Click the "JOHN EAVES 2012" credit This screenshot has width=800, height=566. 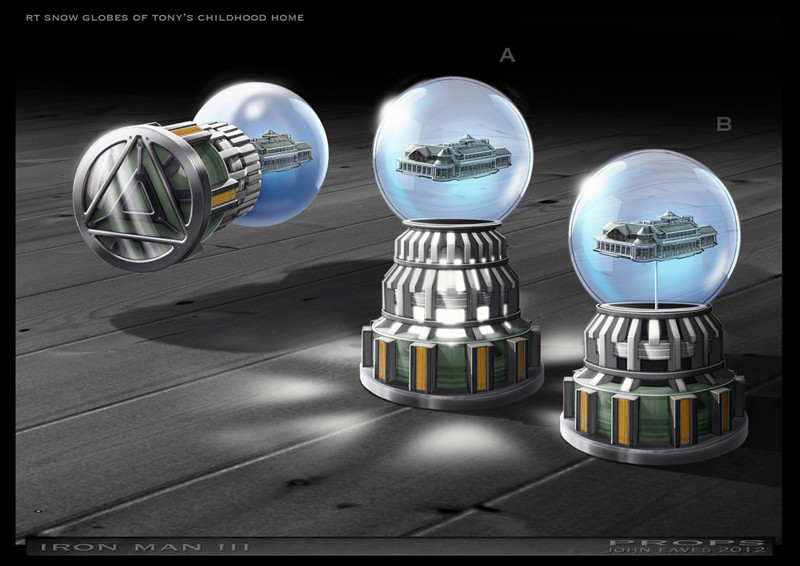(x=685, y=550)
